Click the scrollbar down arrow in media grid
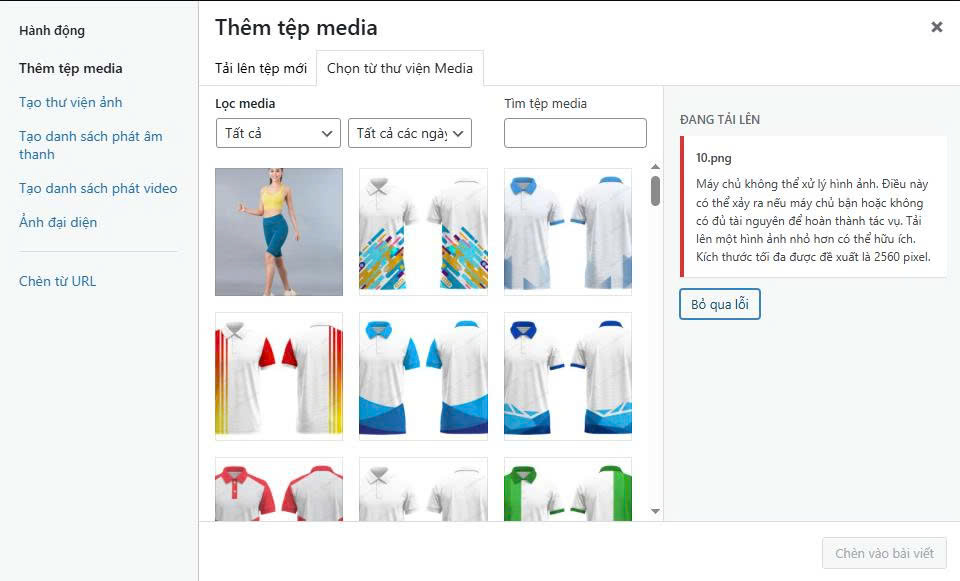Viewport: 960px width, 581px height. pos(655,511)
